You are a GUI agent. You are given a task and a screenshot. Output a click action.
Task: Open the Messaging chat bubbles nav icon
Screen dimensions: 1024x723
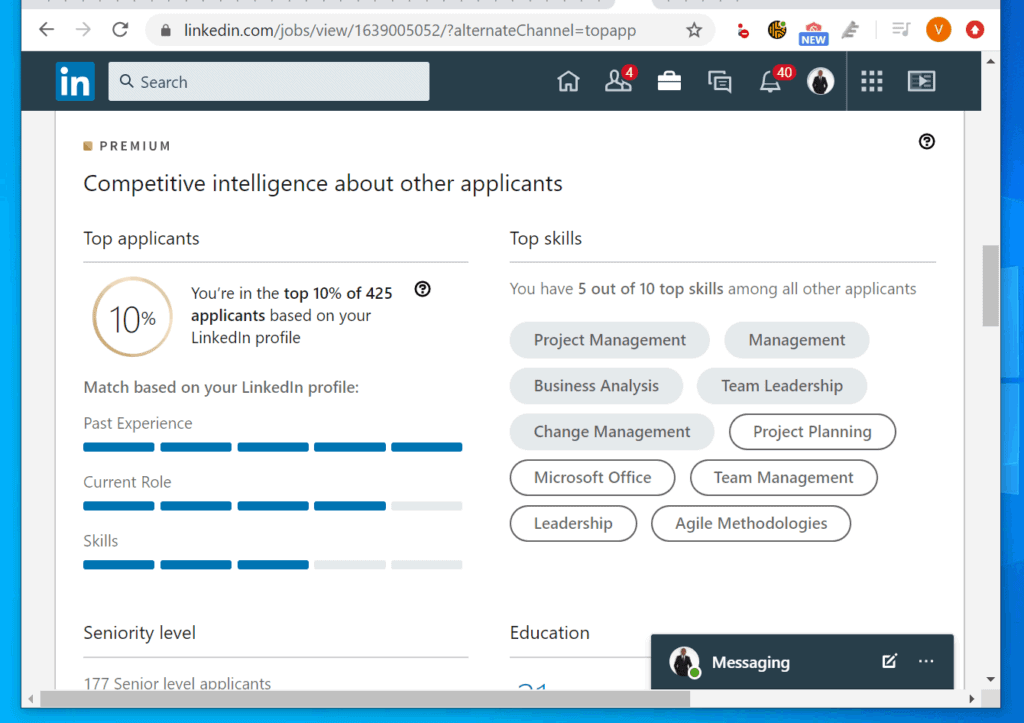[x=720, y=82]
